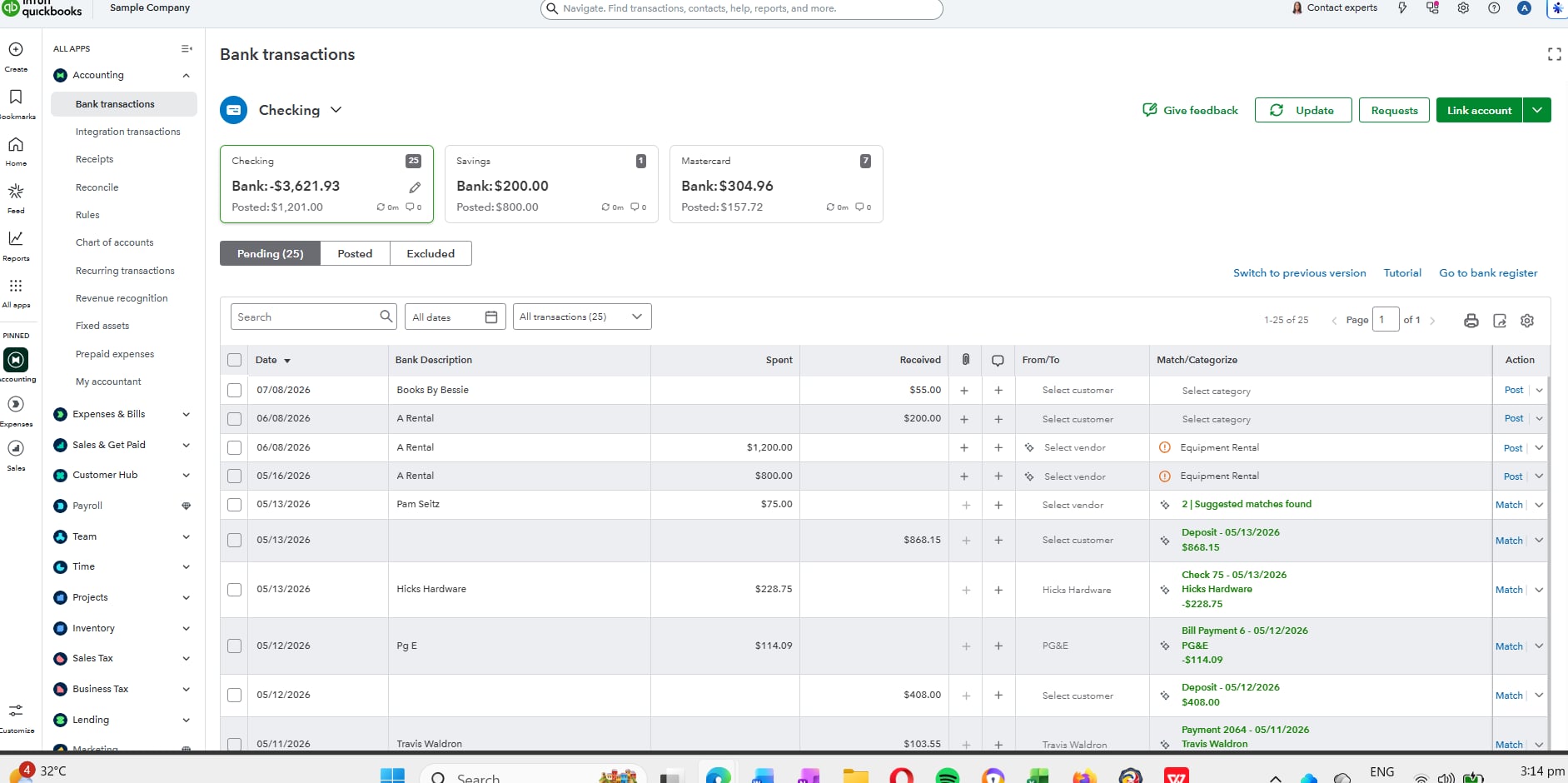This screenshot has width=1568, height=783.
Task: Expand the Expenses & Bills menu
Action: pyautogui.click(x=187, y=415)
